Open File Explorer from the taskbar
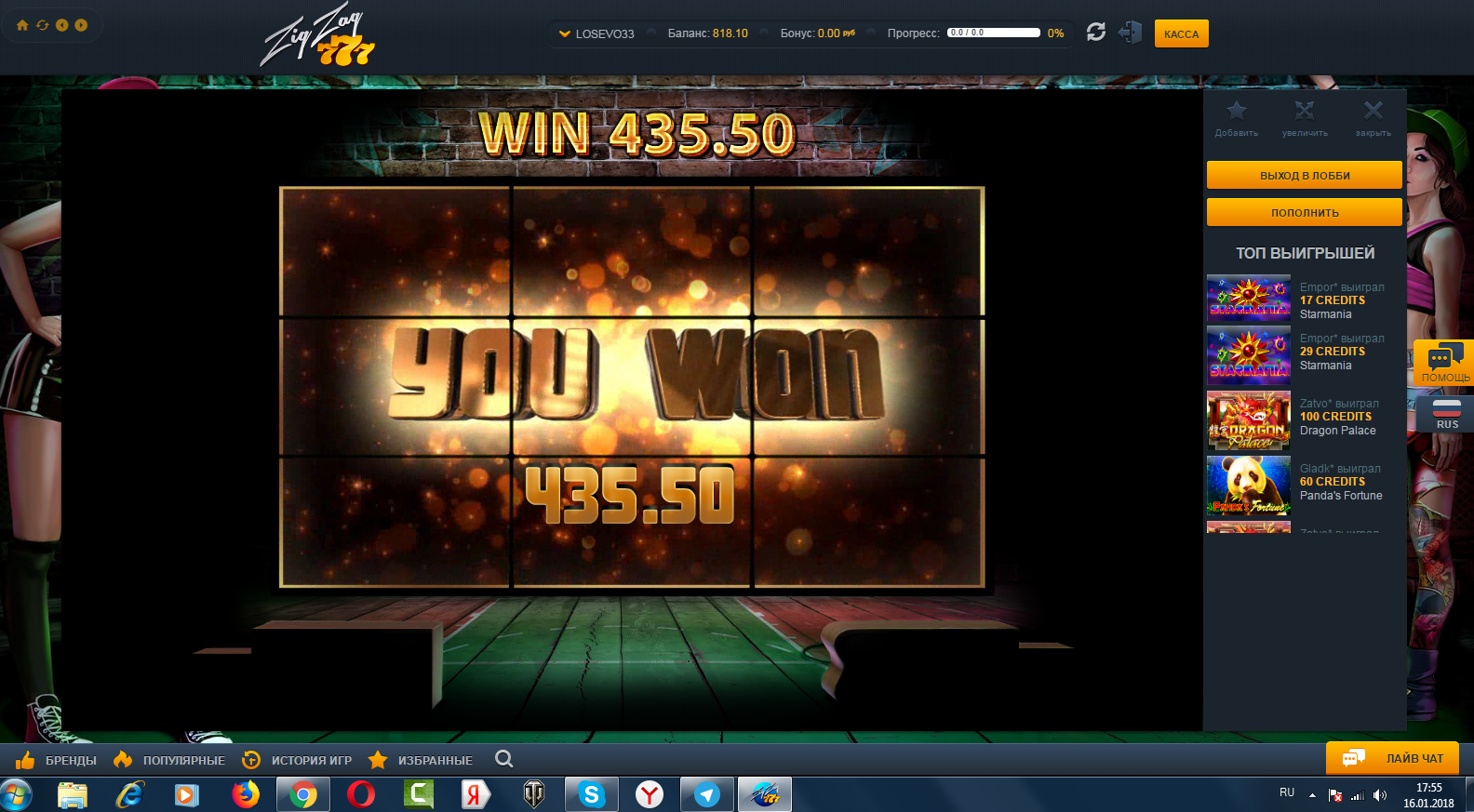The height and width of the screenshot is (812, 1474). coord(73,794)
